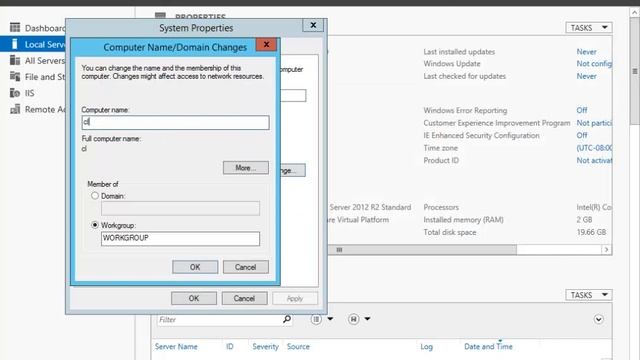Viewport: 640px width, 360px height.
Task: Sort by ID column header
Action: click(x=230, y=347)
